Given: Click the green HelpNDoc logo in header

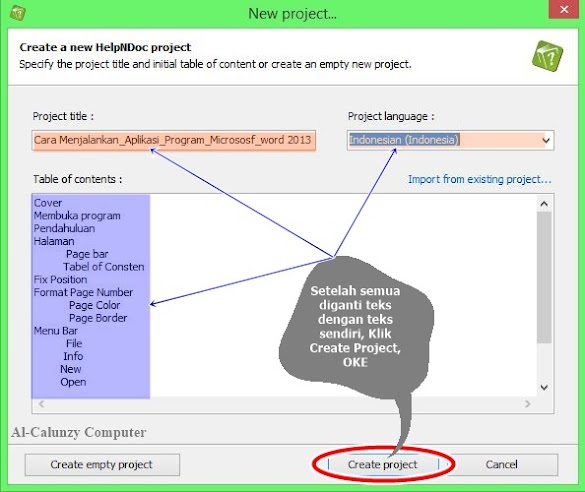Looking at the screenshot, I should tap(547, 56).
